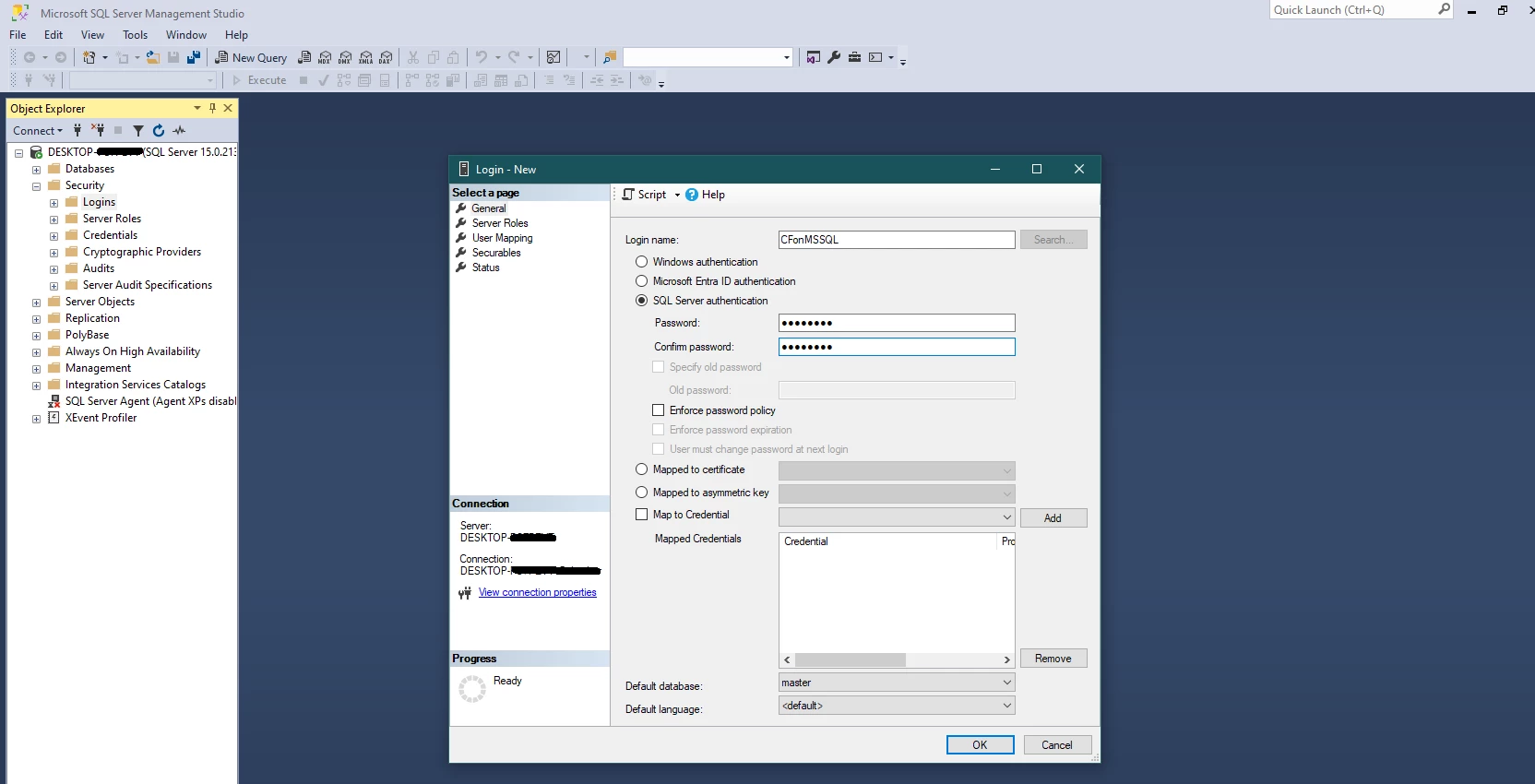Select Microsoft Entra ID authentication option
Viewport: 1535px width, 784px height.
click(x=641, y=281)
